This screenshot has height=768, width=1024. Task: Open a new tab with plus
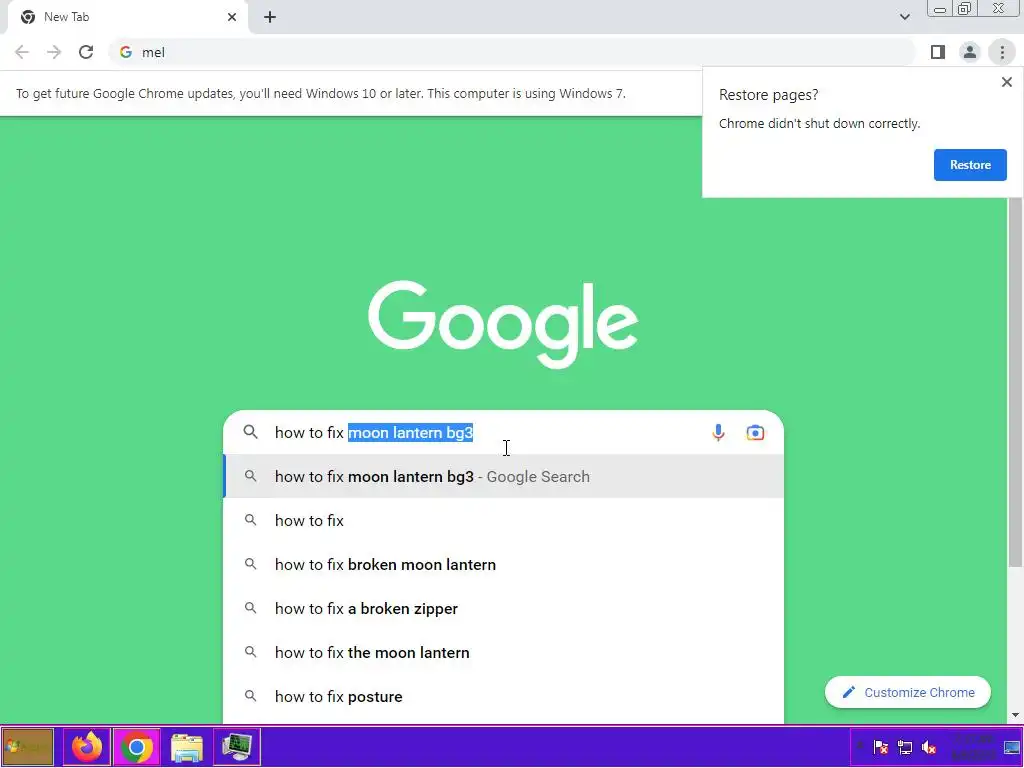[270, 17]
